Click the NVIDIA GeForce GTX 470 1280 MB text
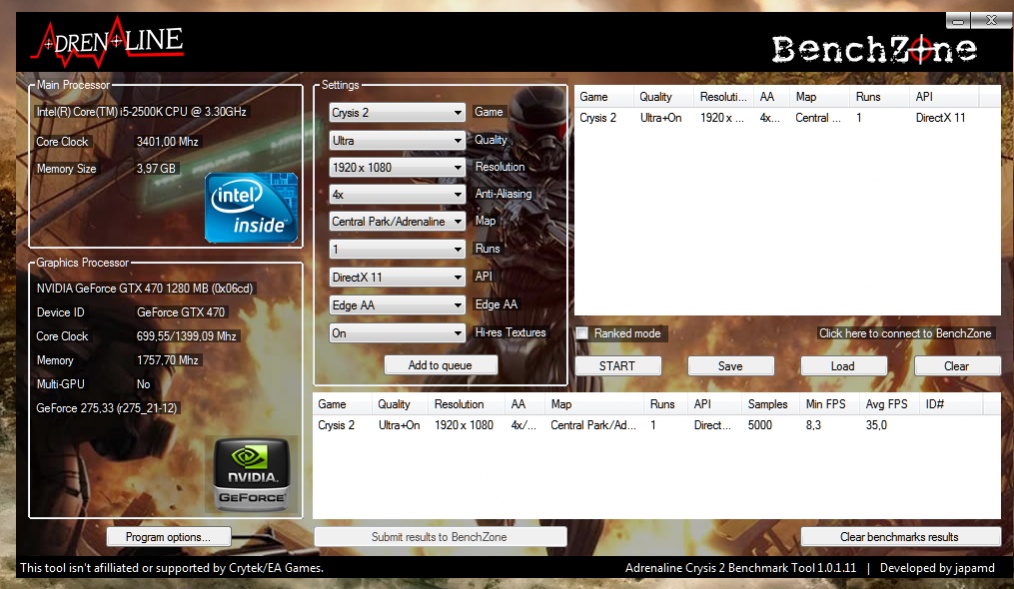This screenshot has width=1014, height=589. click(x=145, y=288)
